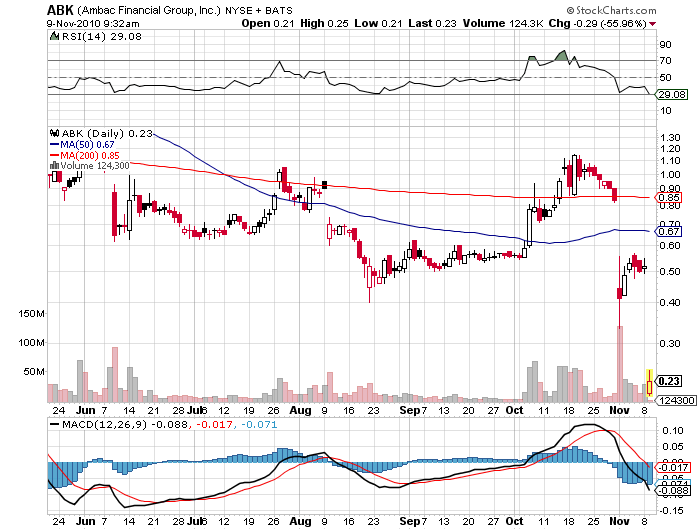Click the 50M volume axis label
The height and width of the screenshot is (530, 700).
pyautogui.click(x=34, y=371)
